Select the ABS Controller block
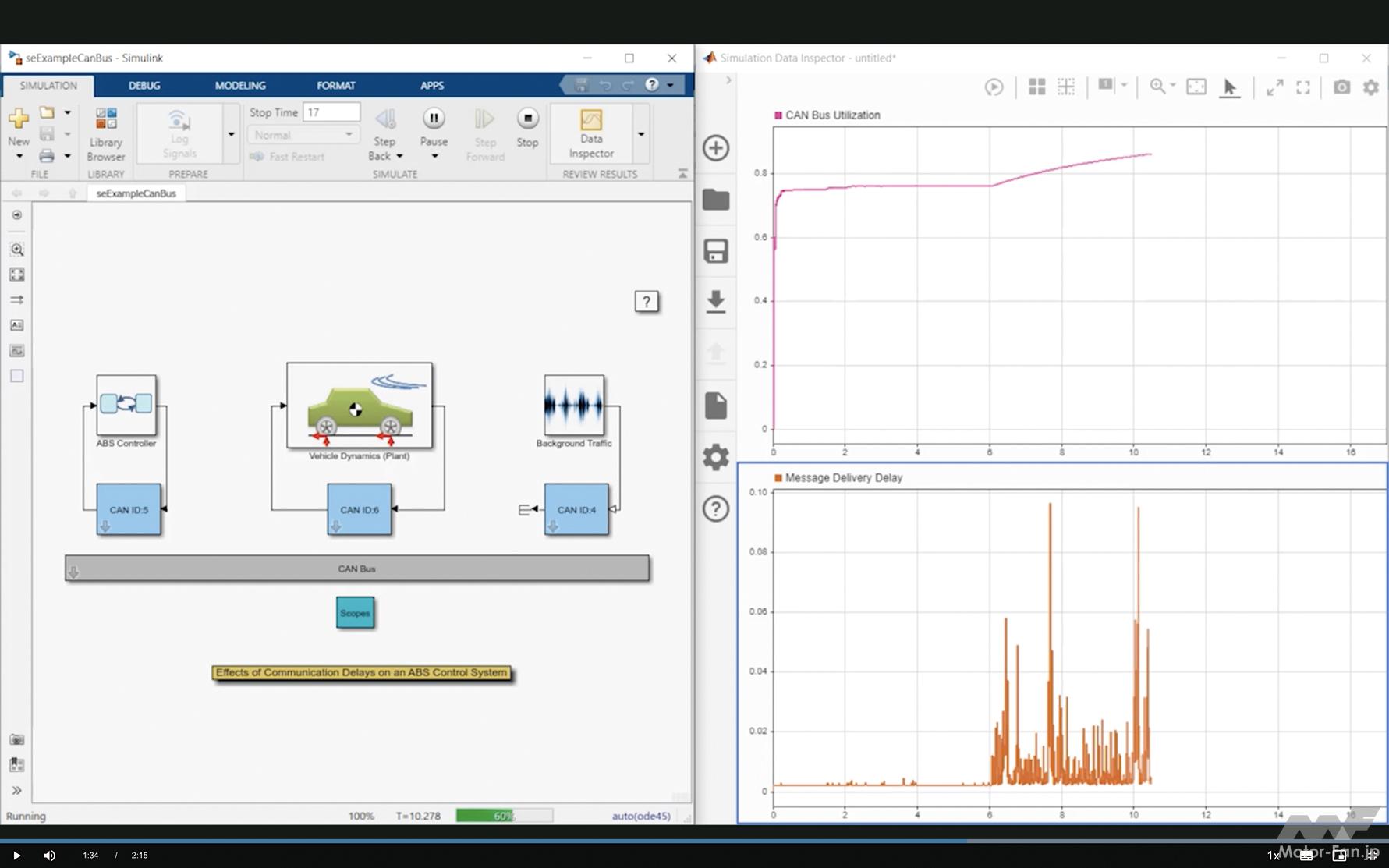The image size is (1389, 868). point(126,404)
